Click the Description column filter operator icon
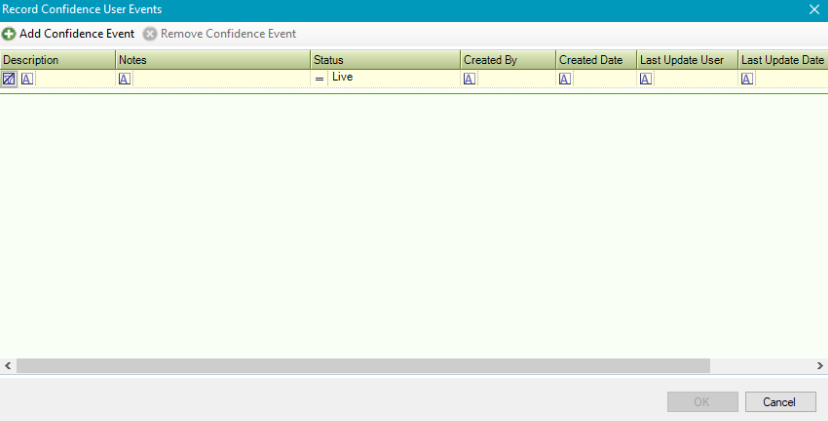This screenshot has height=421, width=828. click(x=27, y=79)
